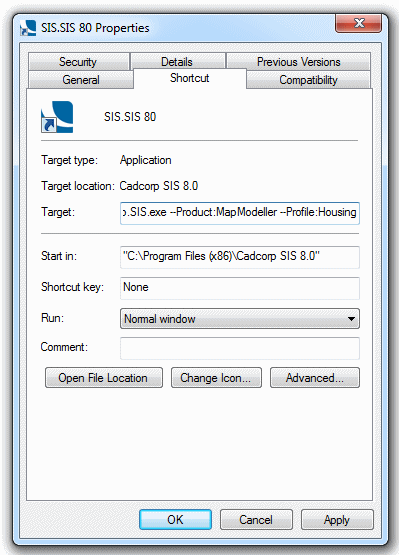Click the Start in field
399x555 pixels.
click(240, 257)
